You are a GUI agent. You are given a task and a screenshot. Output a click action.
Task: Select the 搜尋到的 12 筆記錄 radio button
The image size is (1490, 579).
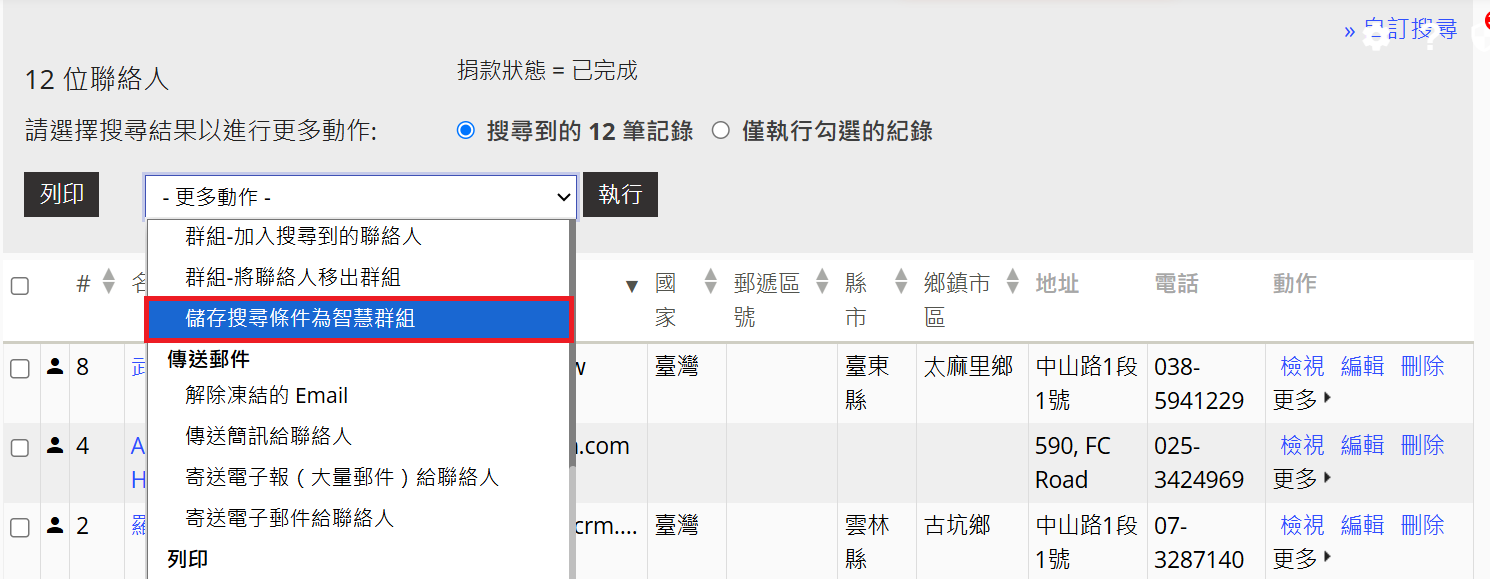coord(465,131)
